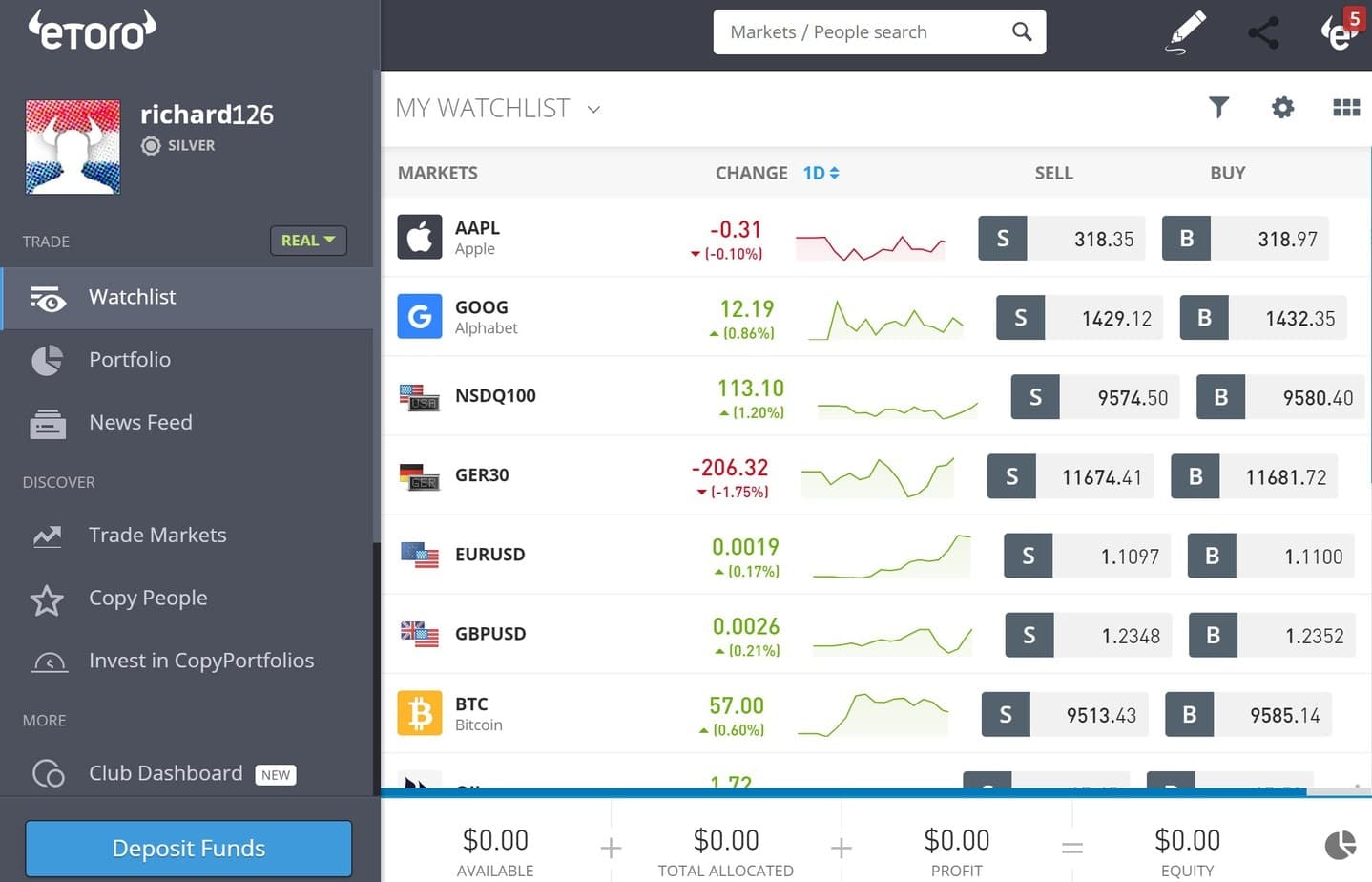The image size is (1372, 882).
Task: Click the EURUSD flag icon
Action: coord(420,555)
